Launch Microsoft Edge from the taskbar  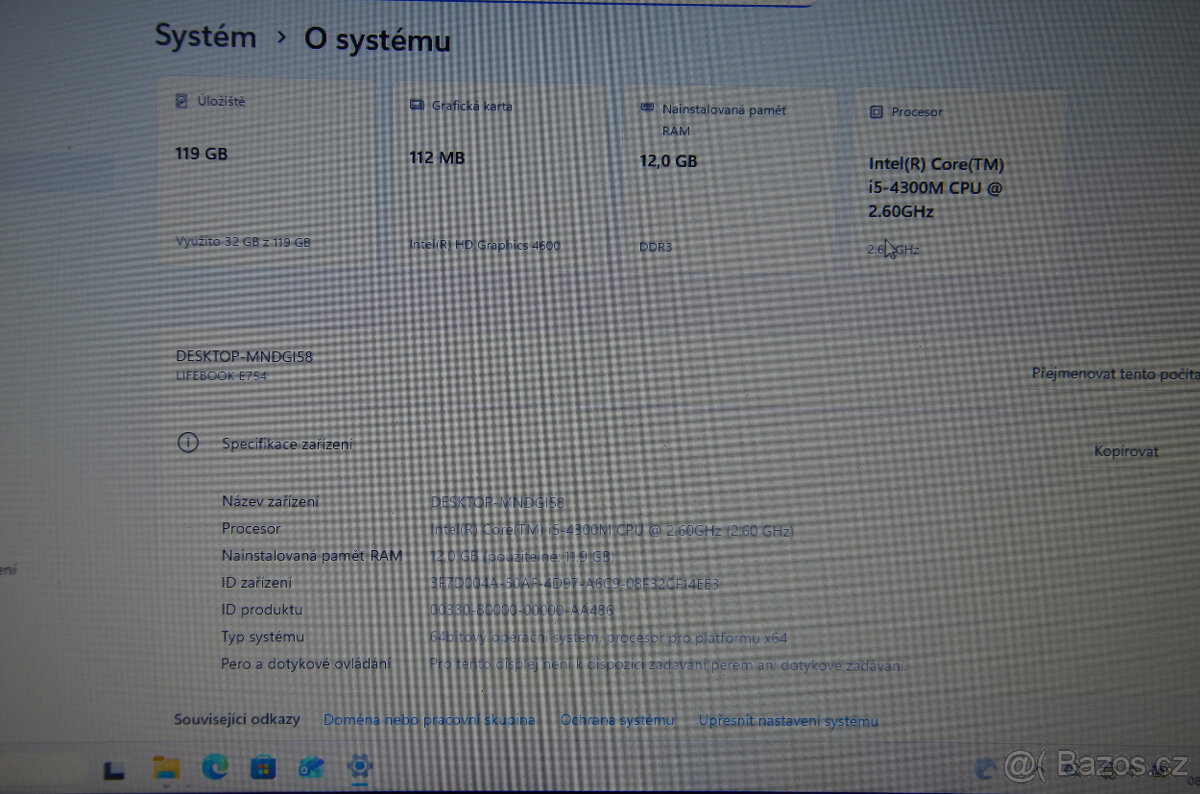(x=213, y=768)
